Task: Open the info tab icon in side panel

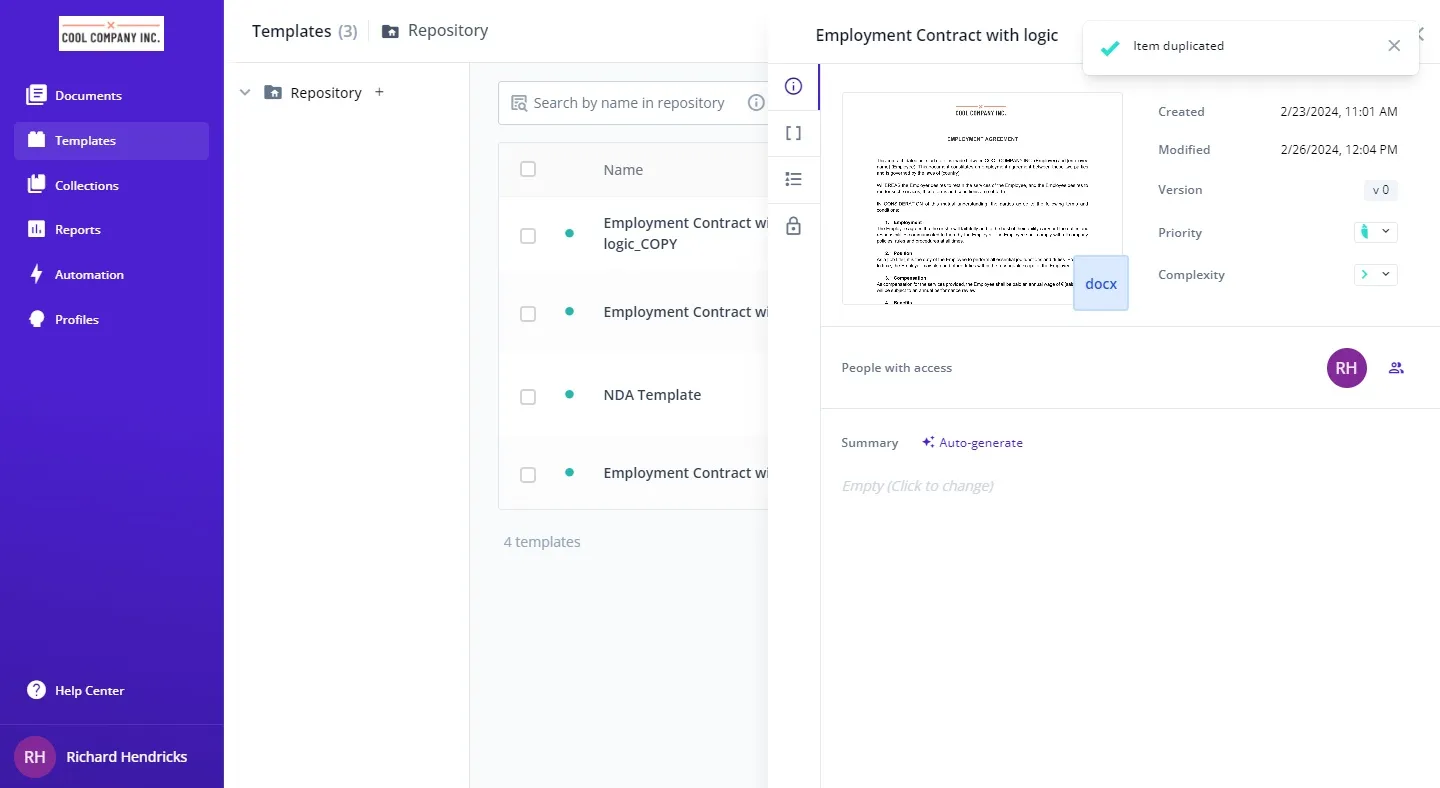Action: [x=793, y=86]
